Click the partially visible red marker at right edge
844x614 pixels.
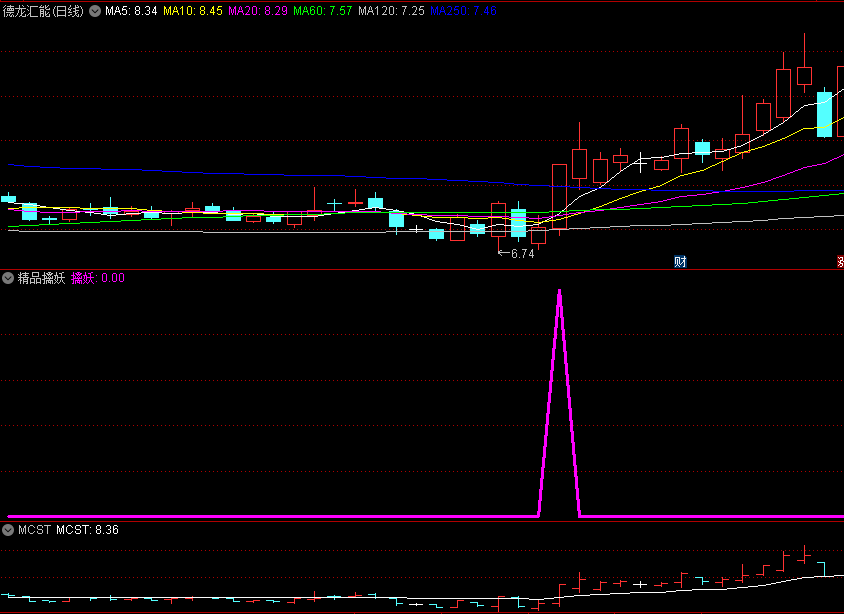point(841,262)
